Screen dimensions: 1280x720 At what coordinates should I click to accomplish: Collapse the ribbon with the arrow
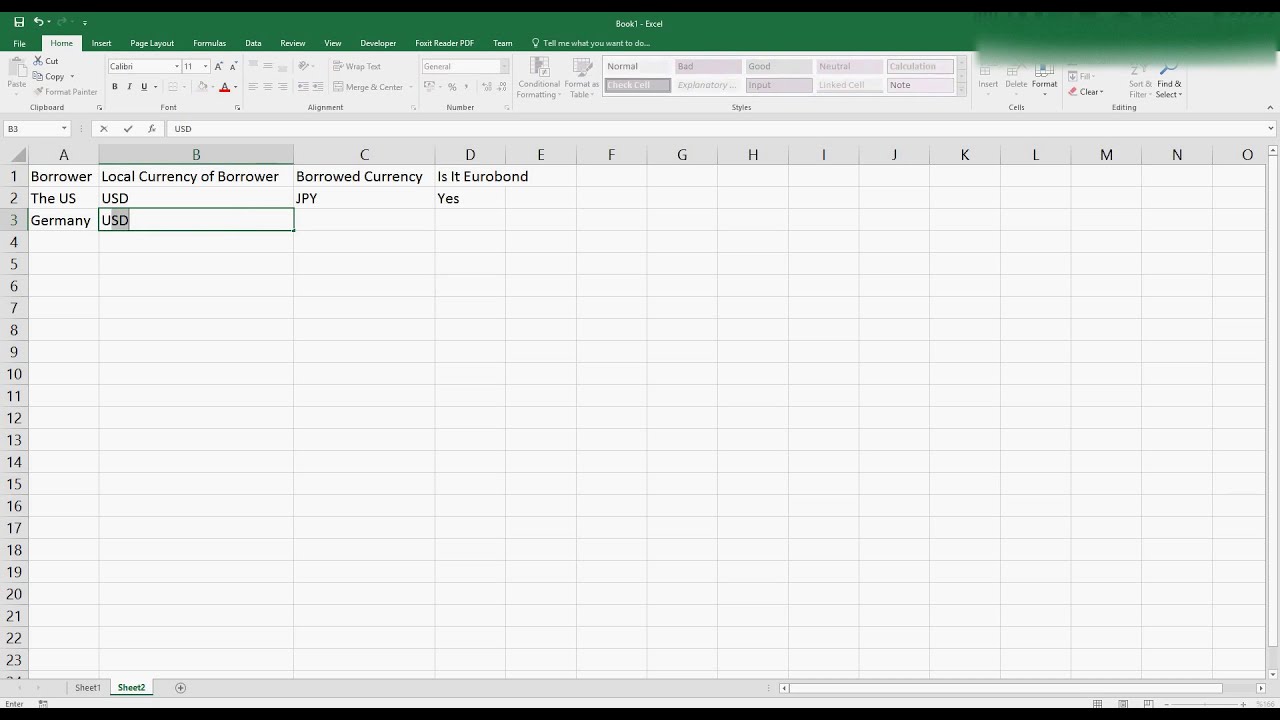(x=1271, y=107)
